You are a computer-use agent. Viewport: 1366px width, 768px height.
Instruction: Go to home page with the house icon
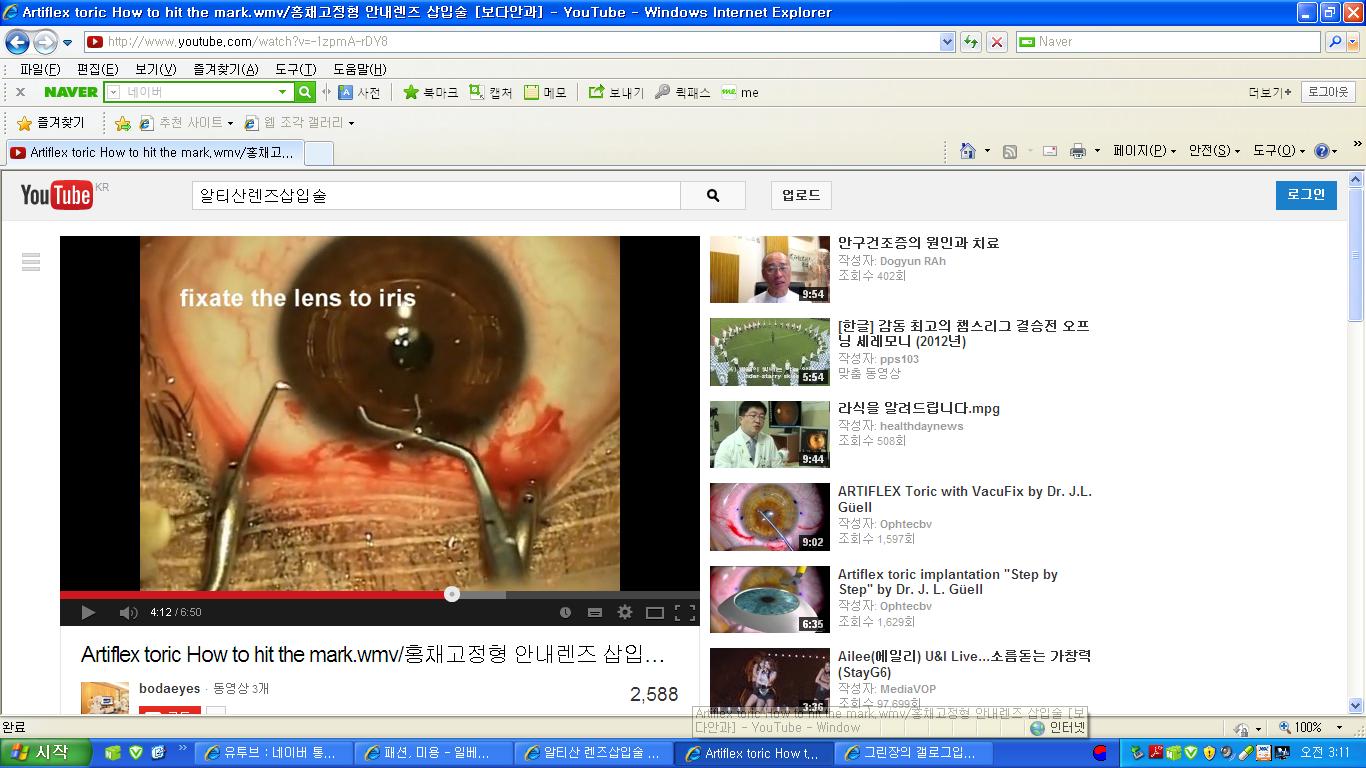pos(967,151)
